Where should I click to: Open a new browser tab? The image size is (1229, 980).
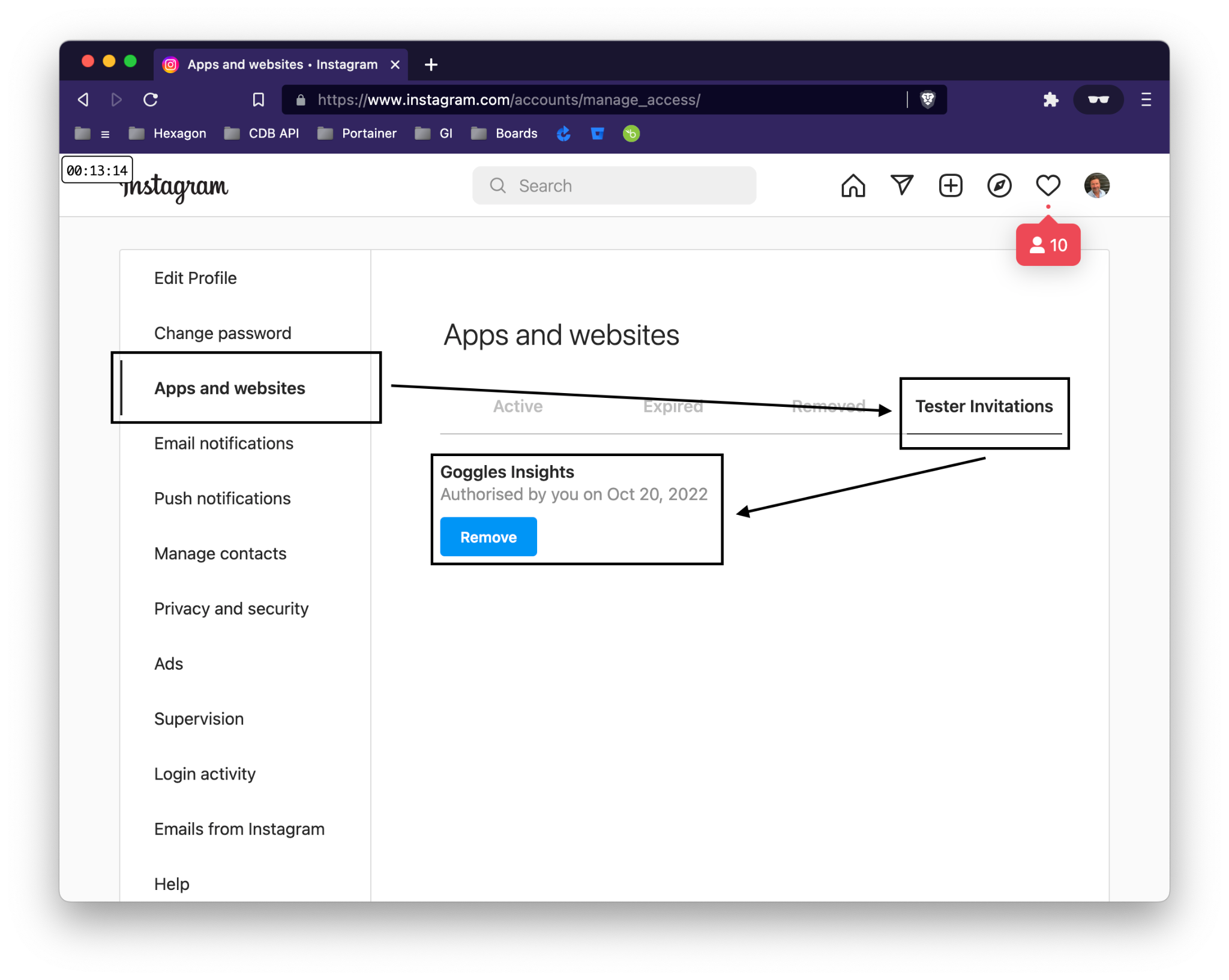431,65
